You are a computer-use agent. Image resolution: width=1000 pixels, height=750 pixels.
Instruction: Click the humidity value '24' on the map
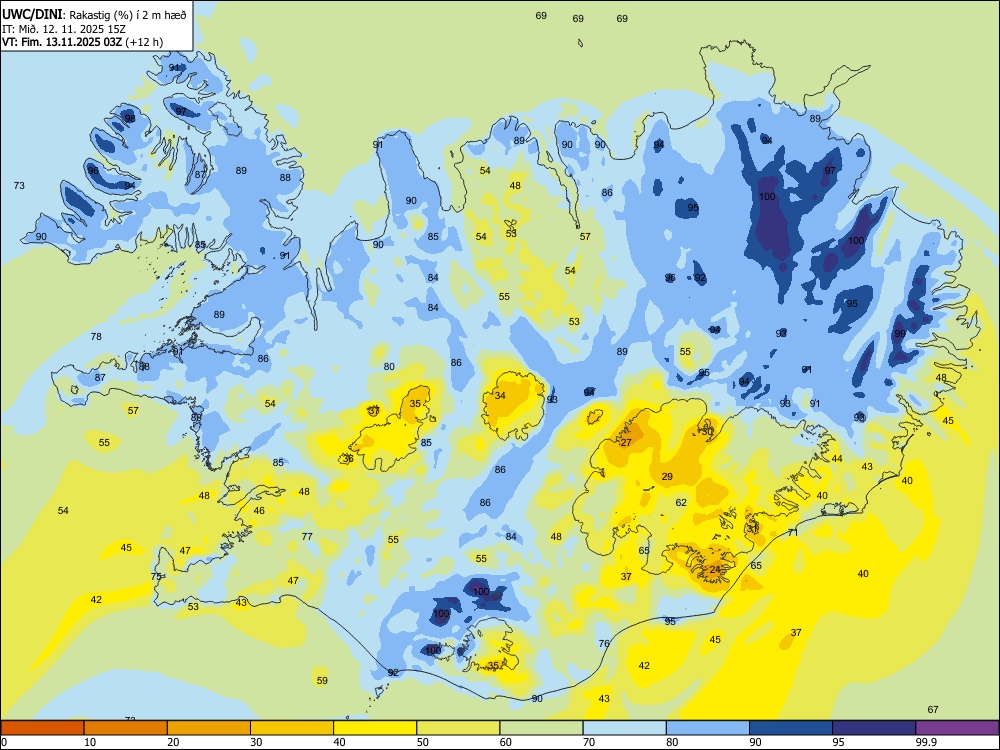click(x=715, y=570)
